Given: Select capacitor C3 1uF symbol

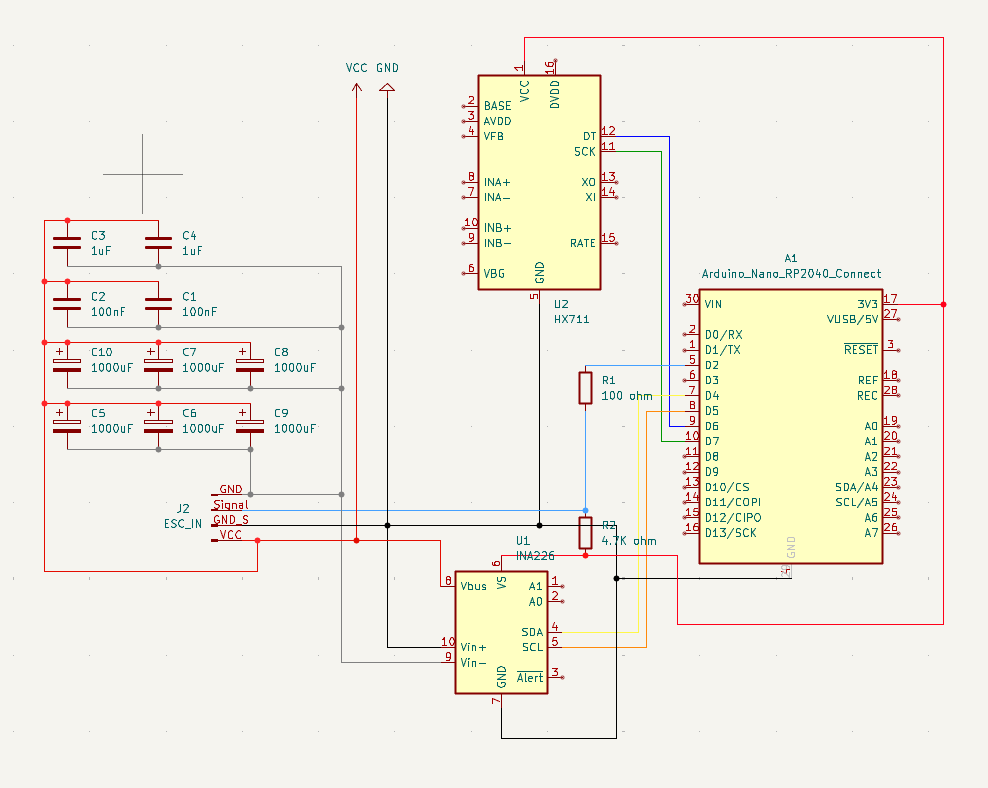Looking at the screenshot, I should (67, 243).
